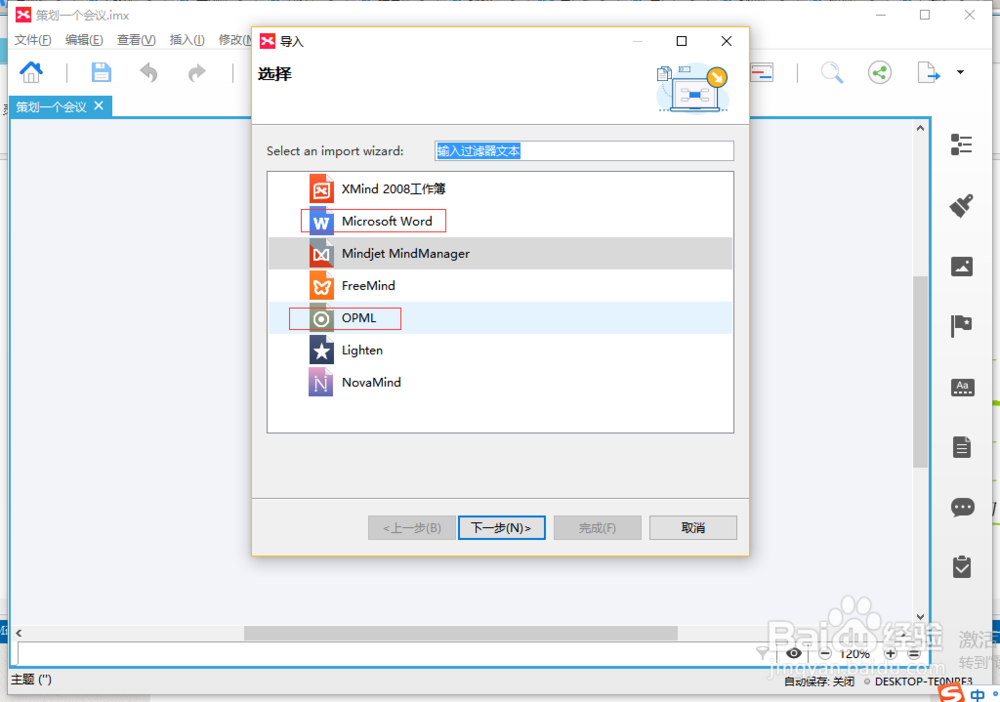Close the 导入 import dialog
1000x702 pixels.
click(x=726, y=41)
